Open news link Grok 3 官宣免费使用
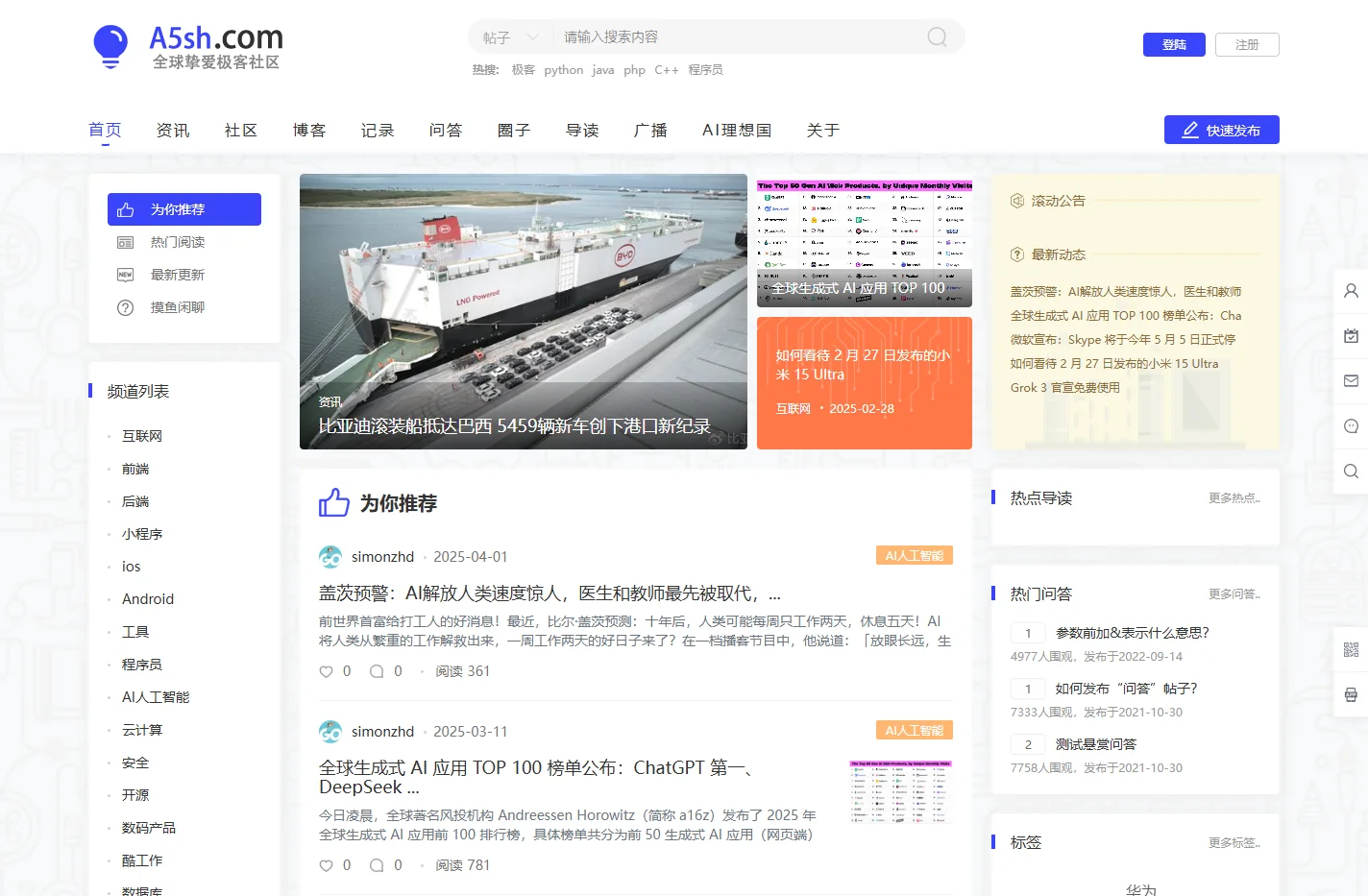Viewport: 1368px width, 896px height. 1064,388
